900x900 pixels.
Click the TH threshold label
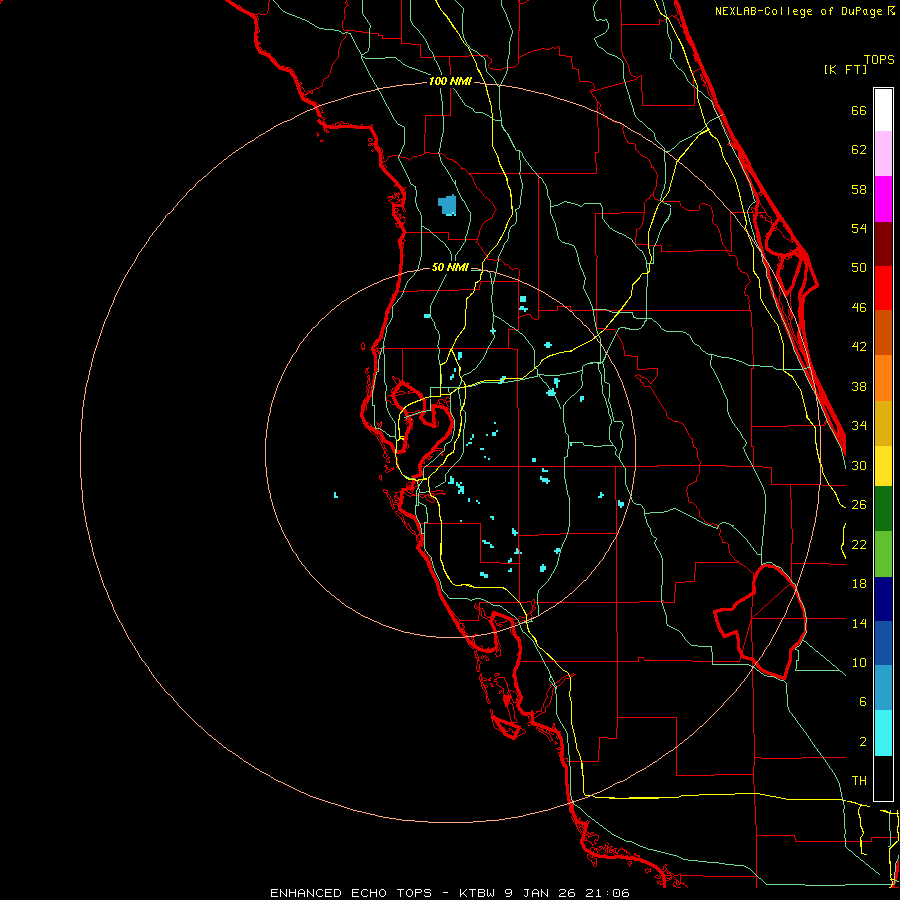(859, 780)
